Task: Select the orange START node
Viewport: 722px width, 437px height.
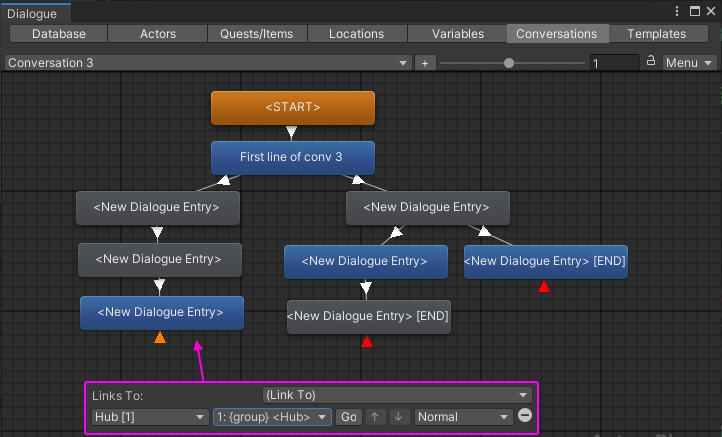Action: [x=293, y=108]
